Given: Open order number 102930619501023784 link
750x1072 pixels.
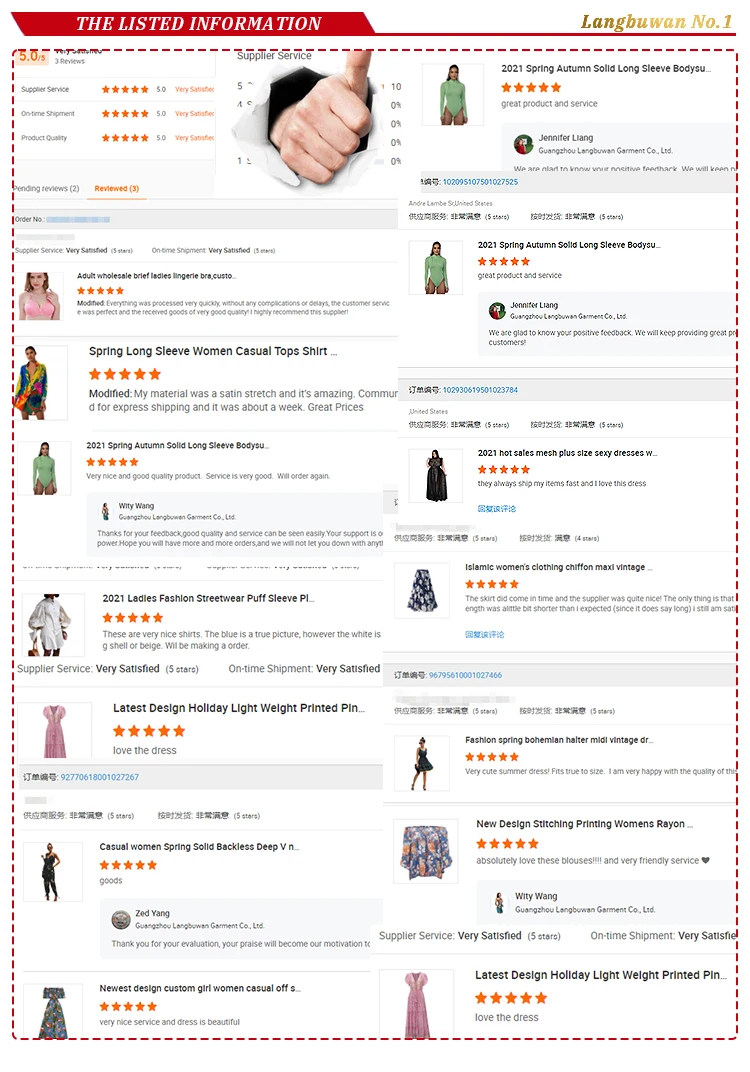Looking at the screenshot, I should [x=480, y=390].
